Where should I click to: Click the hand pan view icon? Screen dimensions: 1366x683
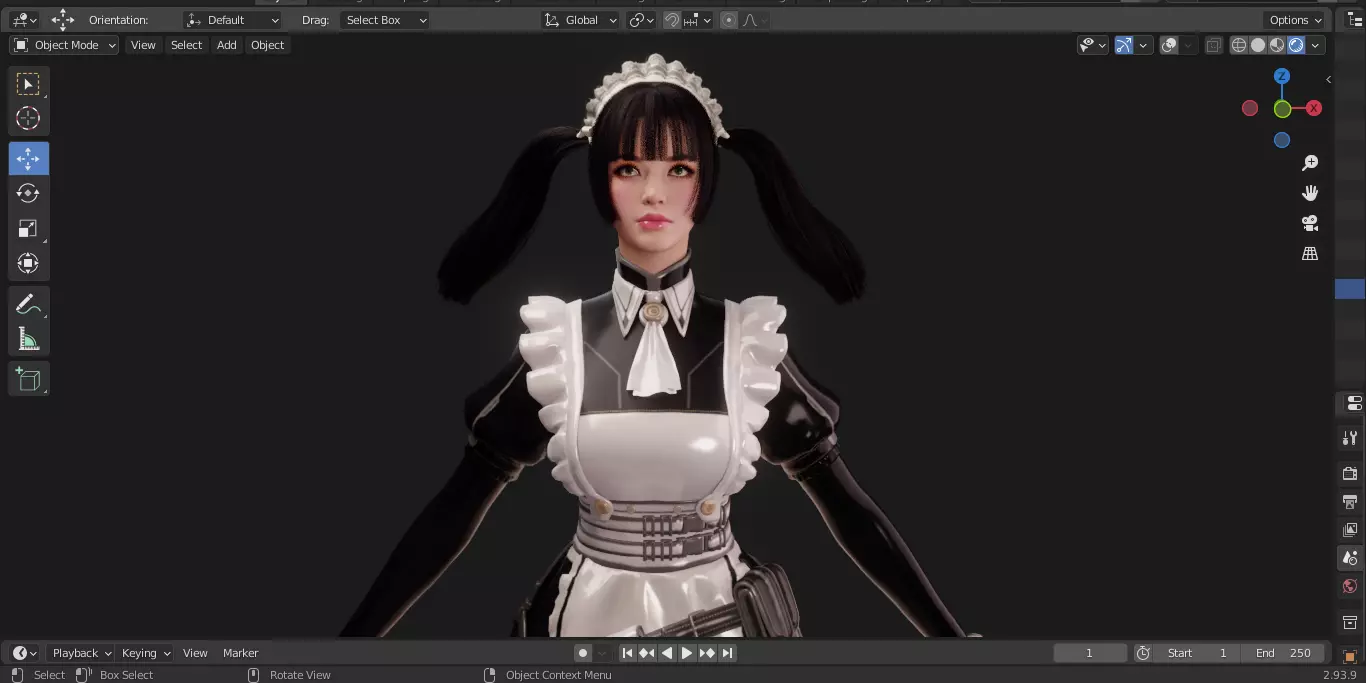pos(1310,193)
